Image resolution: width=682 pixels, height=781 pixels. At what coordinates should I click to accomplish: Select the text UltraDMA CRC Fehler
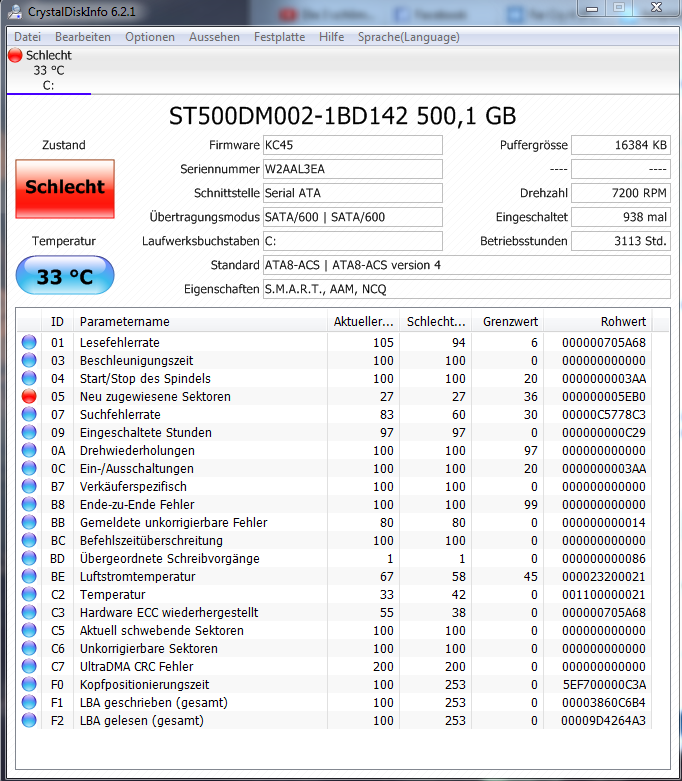(x=136, y=666)
